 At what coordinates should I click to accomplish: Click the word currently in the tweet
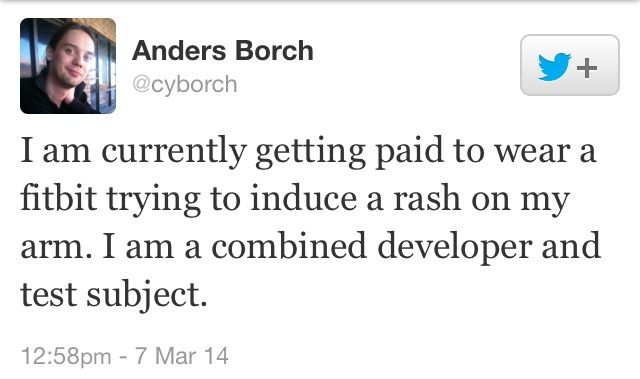173,153
